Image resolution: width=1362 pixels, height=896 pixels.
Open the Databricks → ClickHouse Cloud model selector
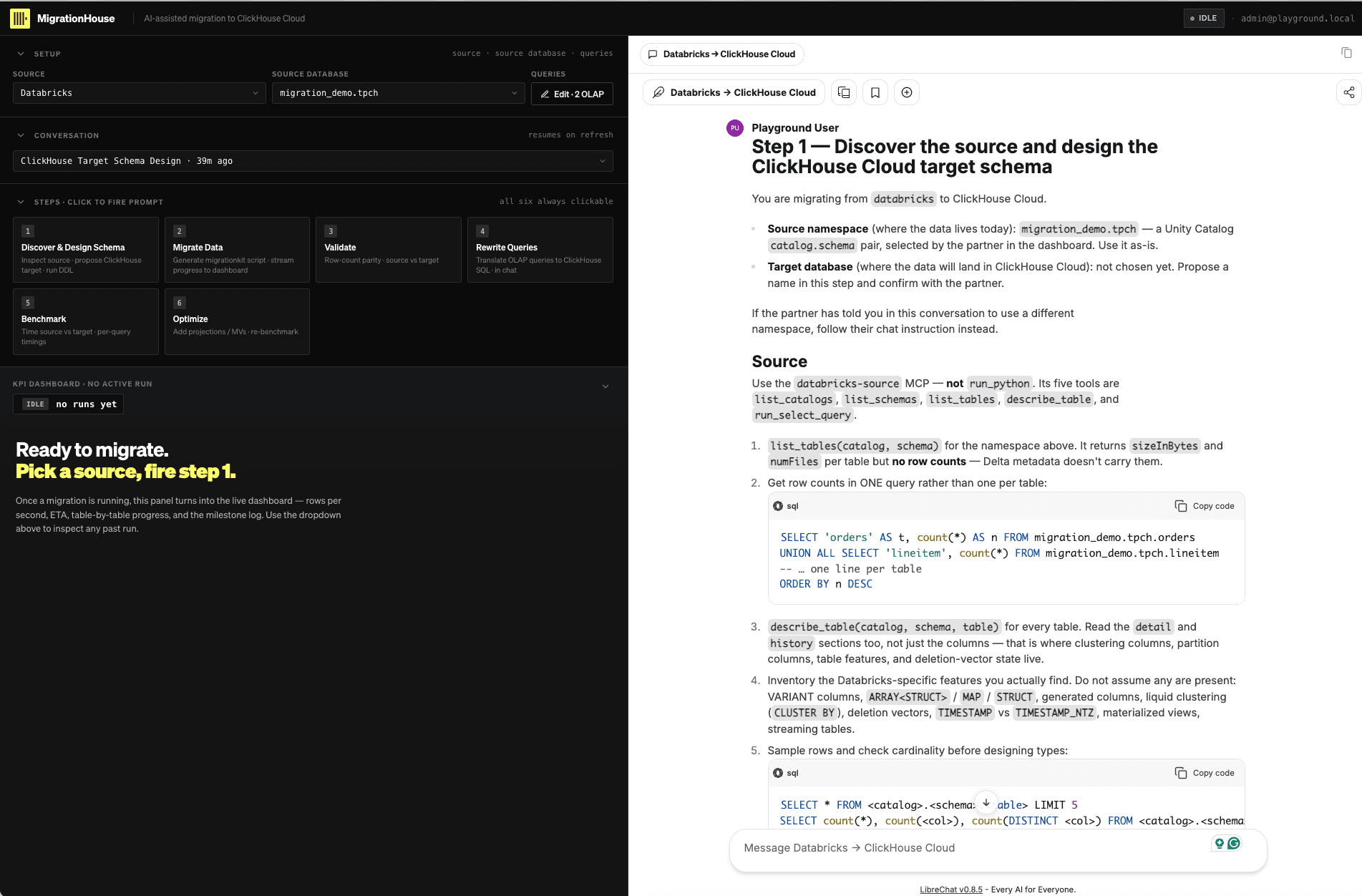[734, 92]
